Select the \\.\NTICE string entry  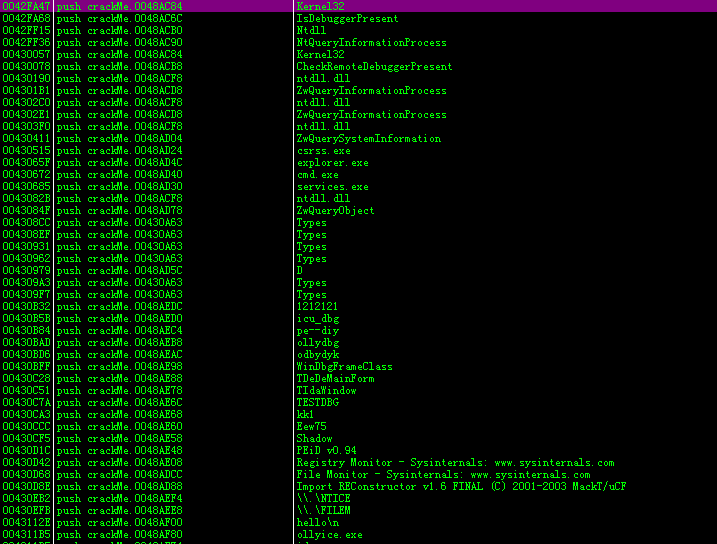323,499
